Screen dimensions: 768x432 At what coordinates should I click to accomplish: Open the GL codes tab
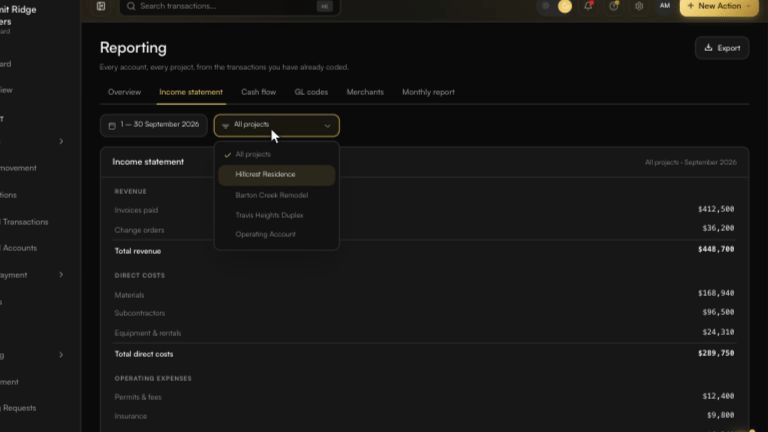pyautogui.click(x=311, y=92)
